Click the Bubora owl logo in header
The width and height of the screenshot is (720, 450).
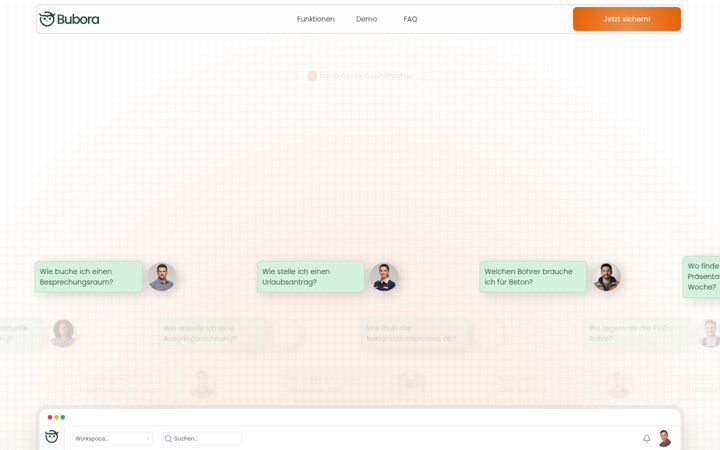[x=69, y=19]
